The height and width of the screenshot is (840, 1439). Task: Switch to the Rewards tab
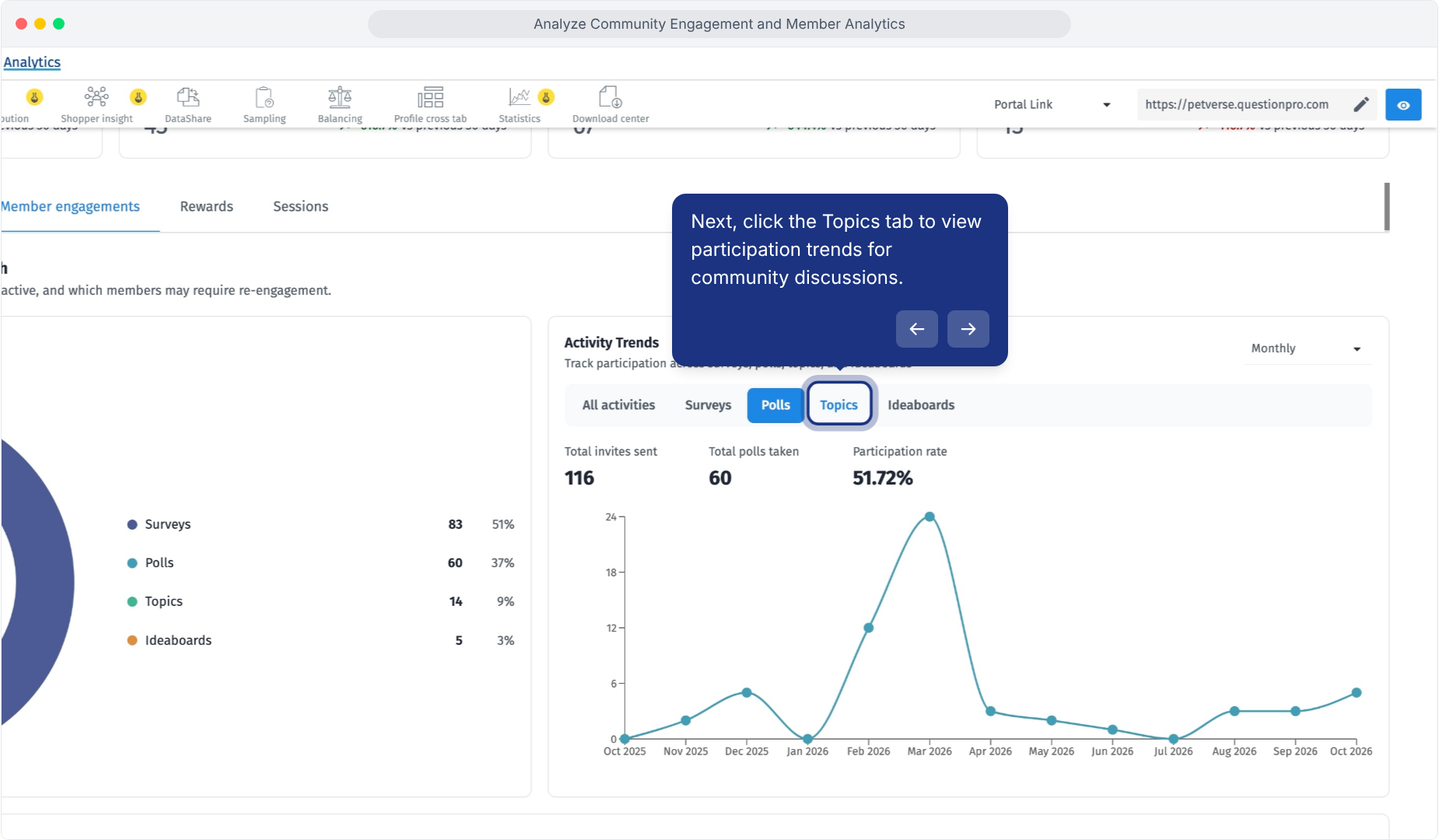click(x=207, y=206)
